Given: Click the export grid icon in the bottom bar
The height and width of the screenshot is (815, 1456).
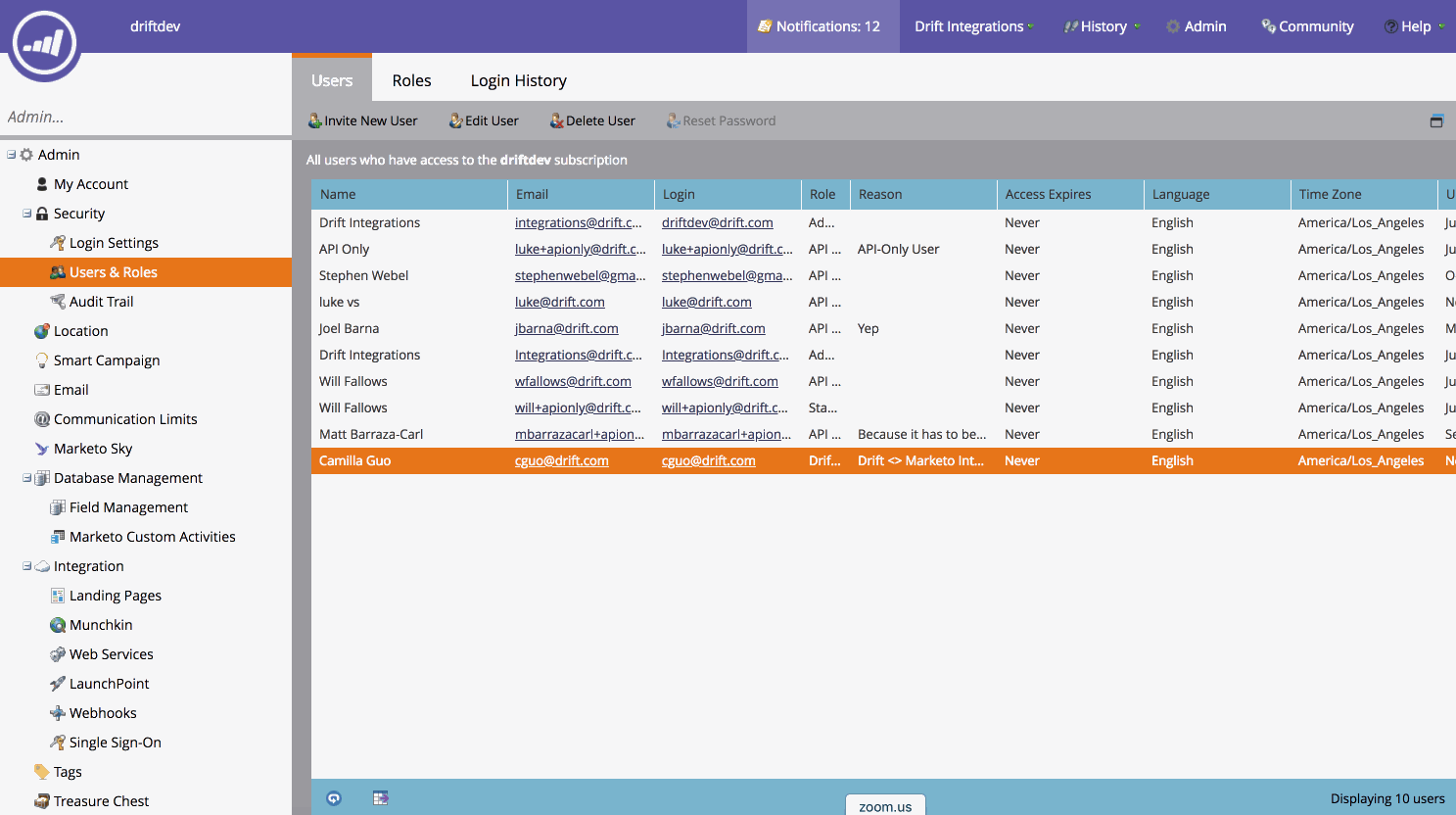Looking at the screenshot, I should [381, 798].
